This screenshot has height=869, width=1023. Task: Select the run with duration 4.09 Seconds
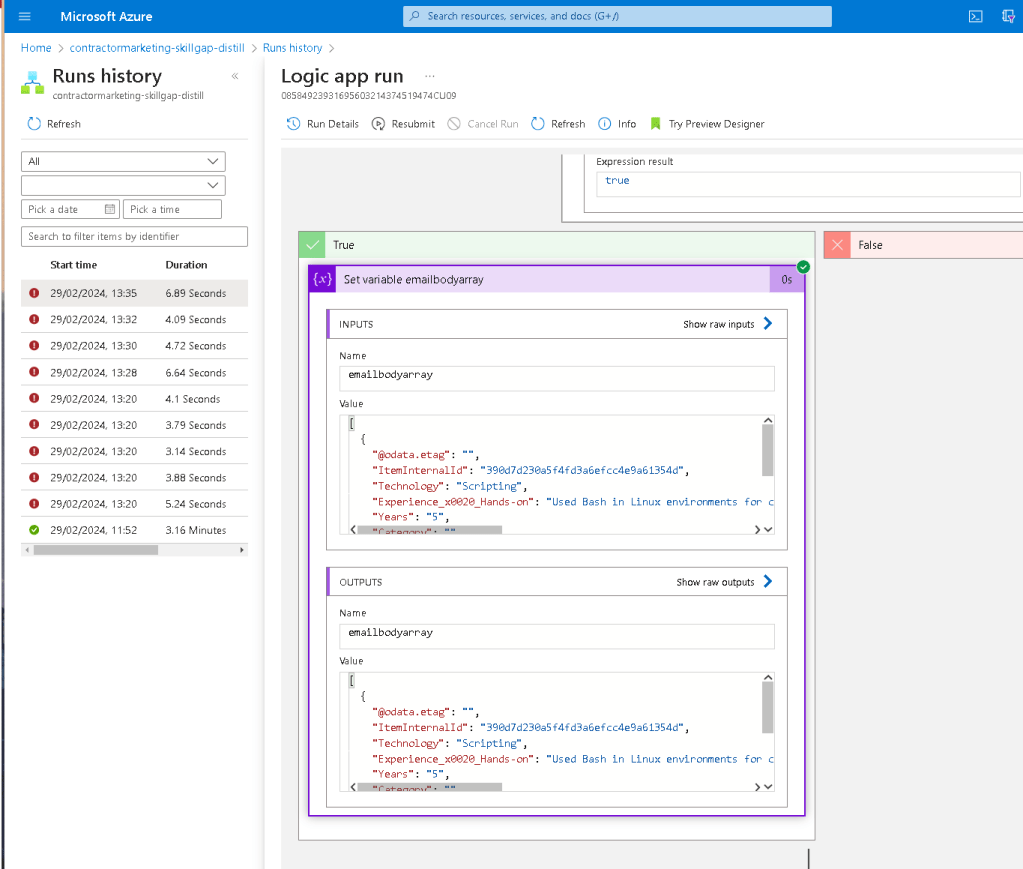click(x=134, y=320)
